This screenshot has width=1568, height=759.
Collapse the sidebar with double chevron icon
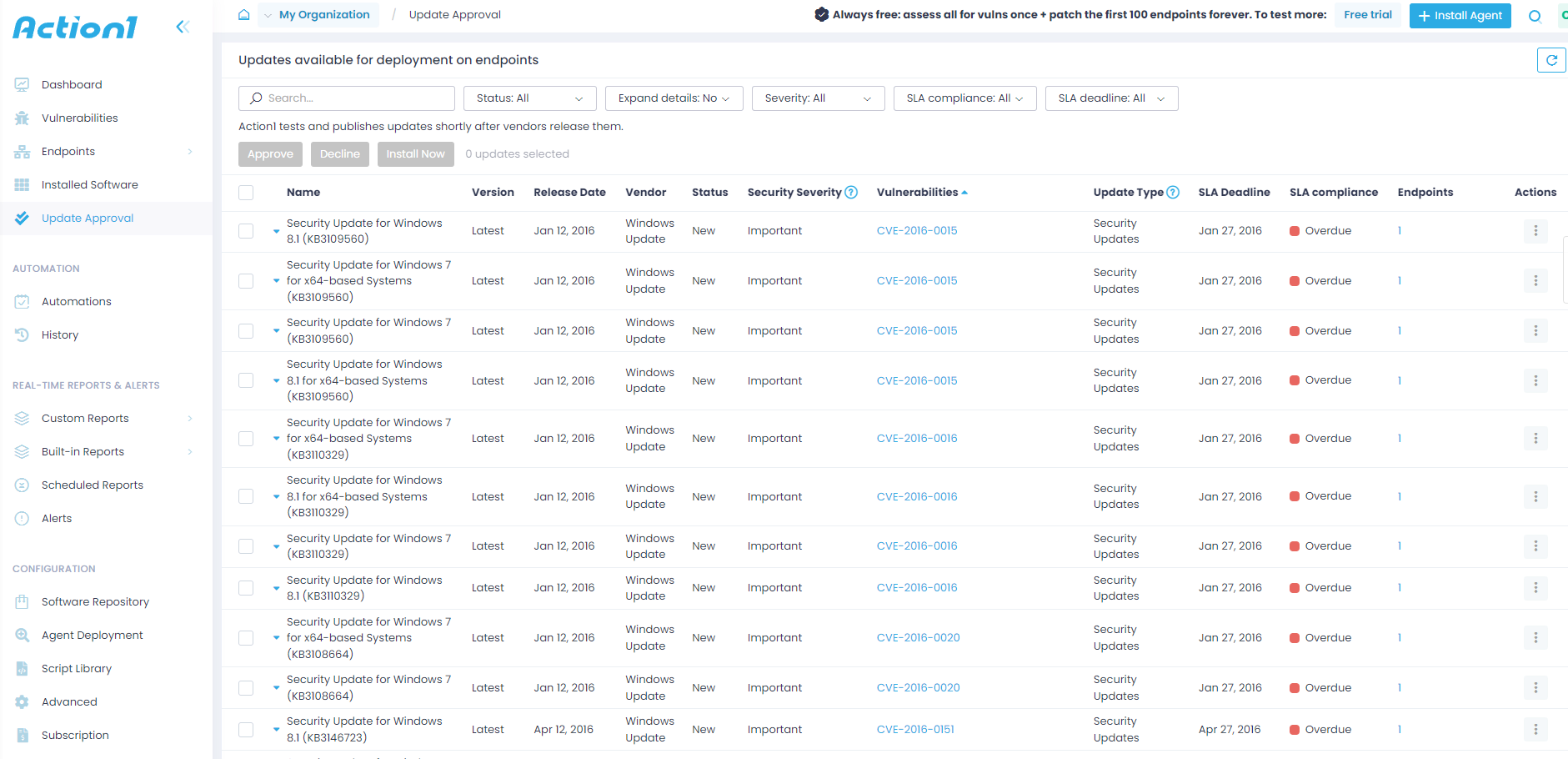pyautogui.click(x=183, y=27)
